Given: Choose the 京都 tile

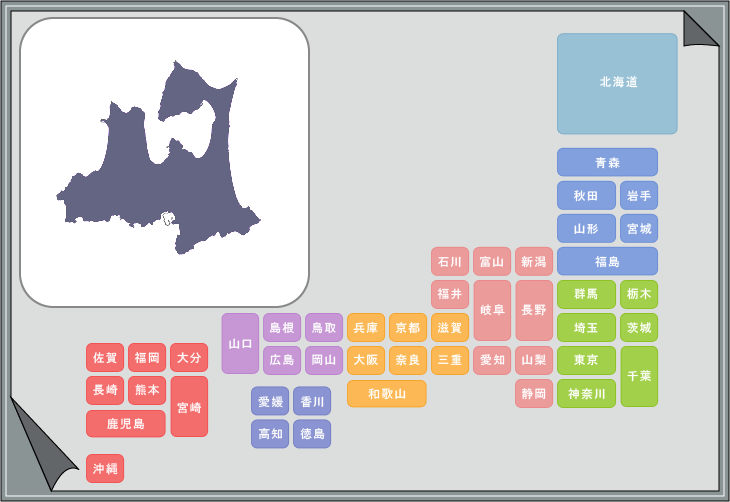Looking at the screenshot, I should [x=408, y=327].
